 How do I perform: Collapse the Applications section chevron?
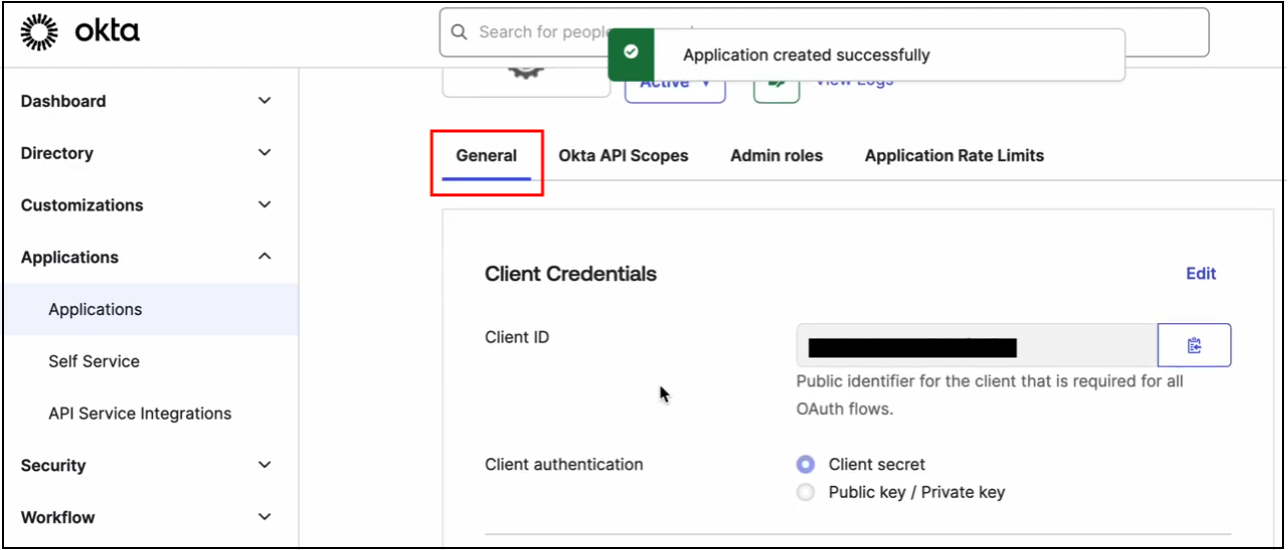coord(264,257)
